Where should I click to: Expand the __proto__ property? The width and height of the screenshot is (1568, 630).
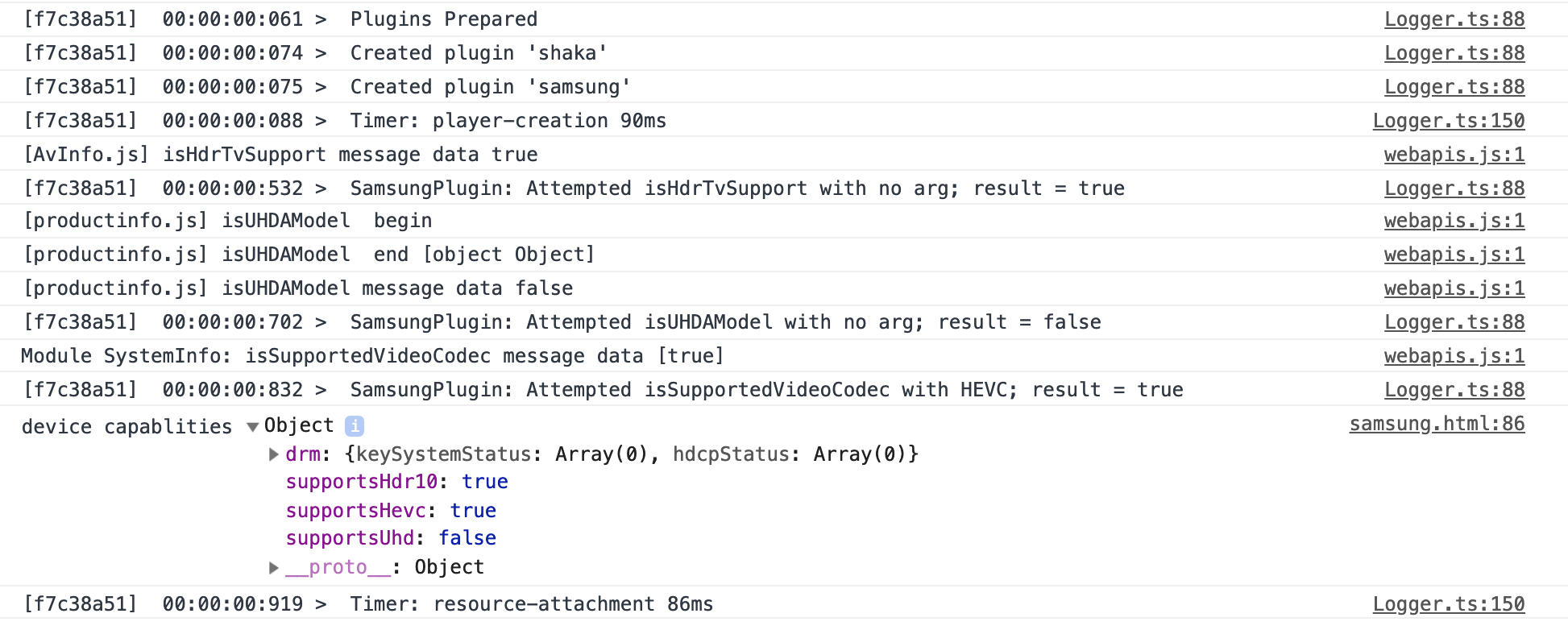274,568
